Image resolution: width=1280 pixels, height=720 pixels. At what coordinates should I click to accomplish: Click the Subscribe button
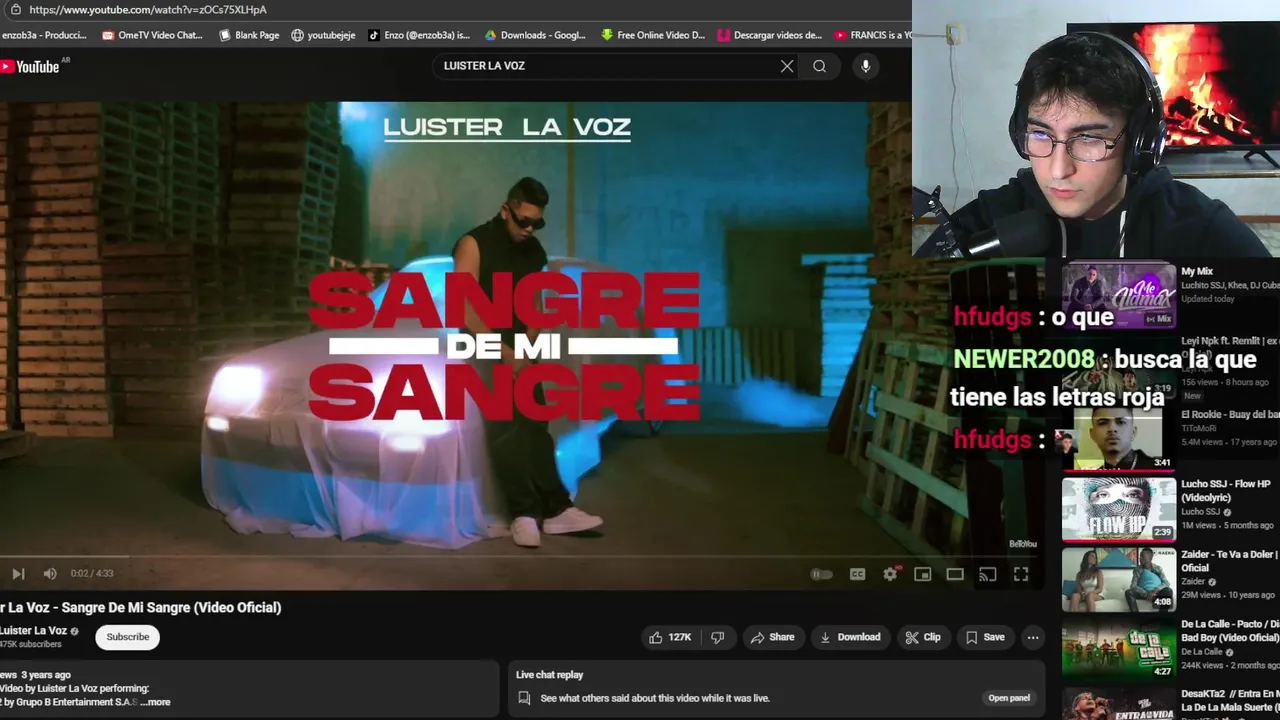[x=128, y=637]
